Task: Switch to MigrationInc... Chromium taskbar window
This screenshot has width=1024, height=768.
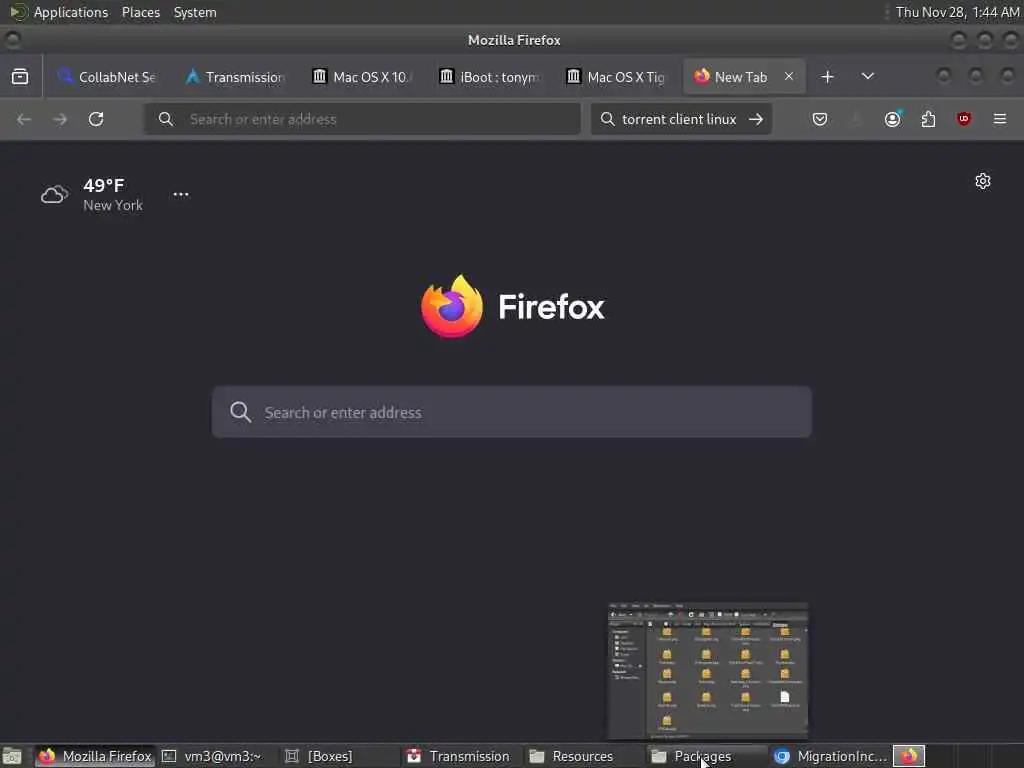Action: (x=829, y=756)
